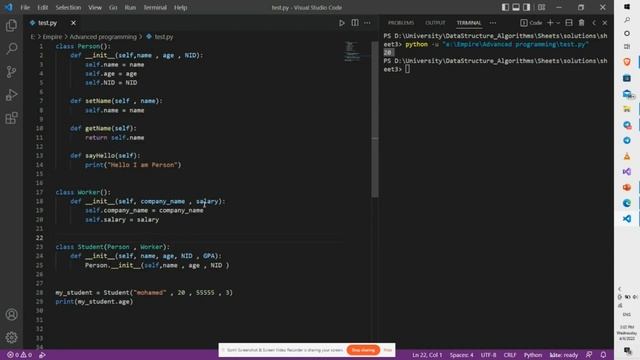Open the feedback icon in status bar
Image resolution: width=640 pixels, height=360 pixels.
click(589, 355)
